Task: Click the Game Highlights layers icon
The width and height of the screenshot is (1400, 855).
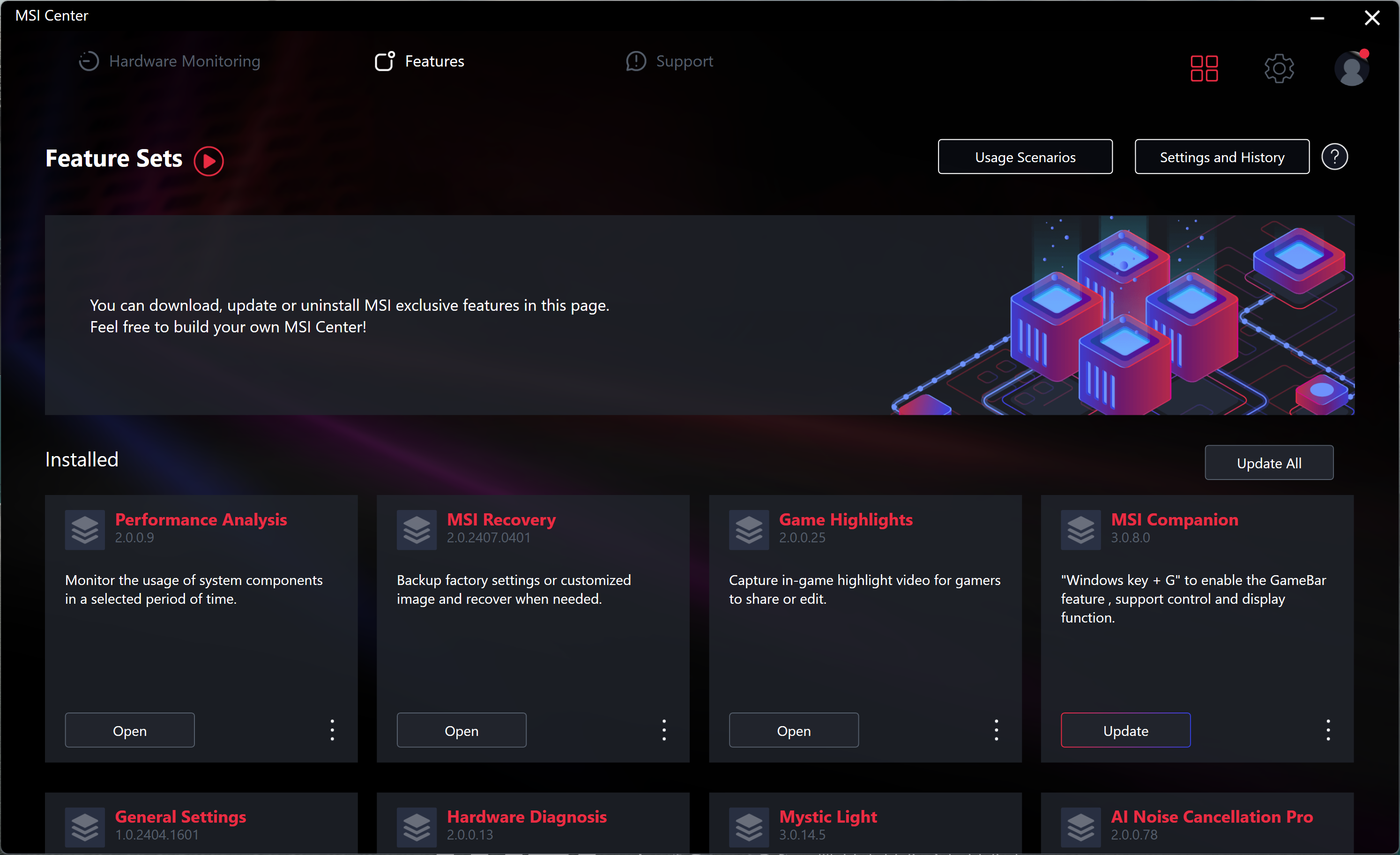Action: (x=749, y=530)
